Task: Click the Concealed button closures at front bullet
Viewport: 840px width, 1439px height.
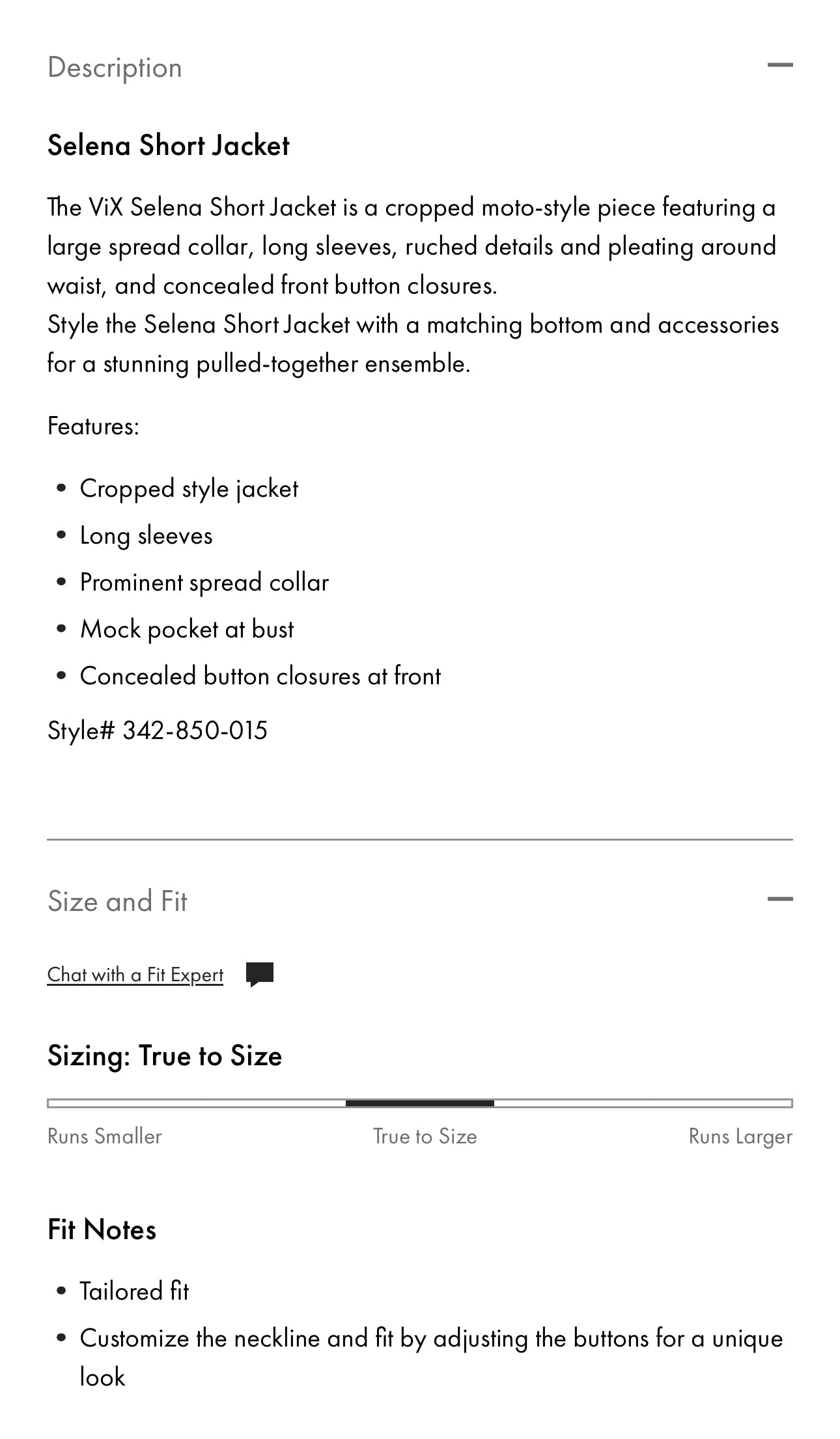Action: point(260,677)
